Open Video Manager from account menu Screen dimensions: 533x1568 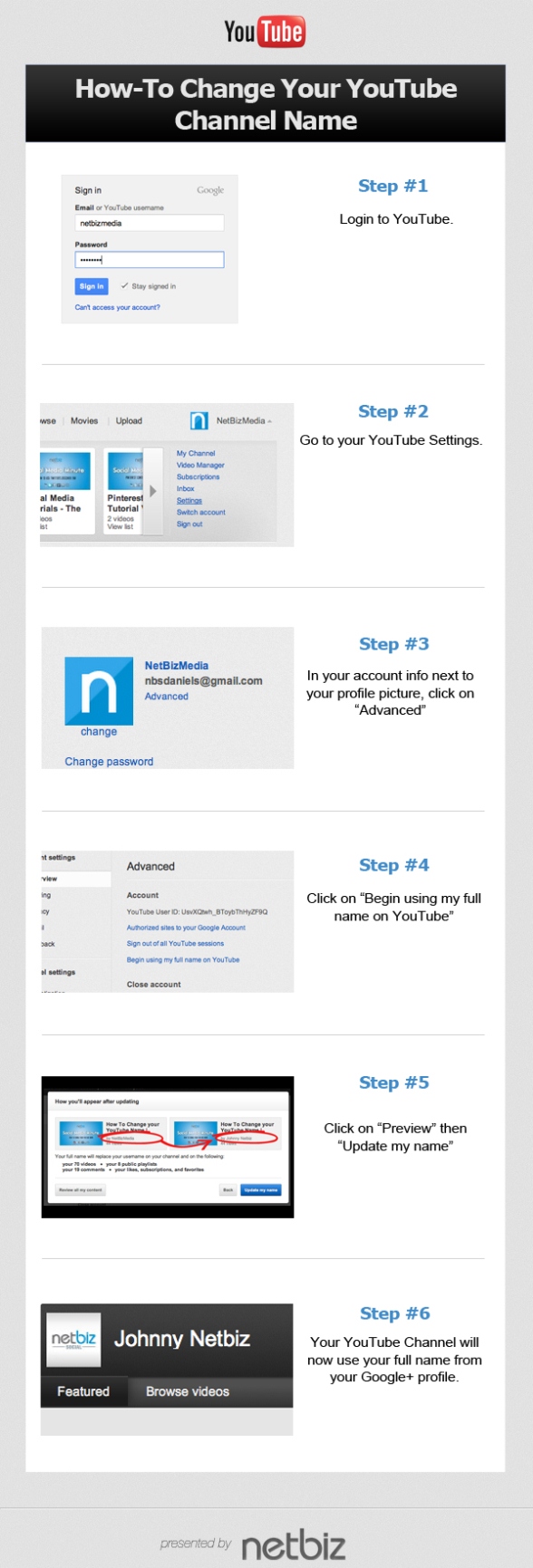pos(200,465)
